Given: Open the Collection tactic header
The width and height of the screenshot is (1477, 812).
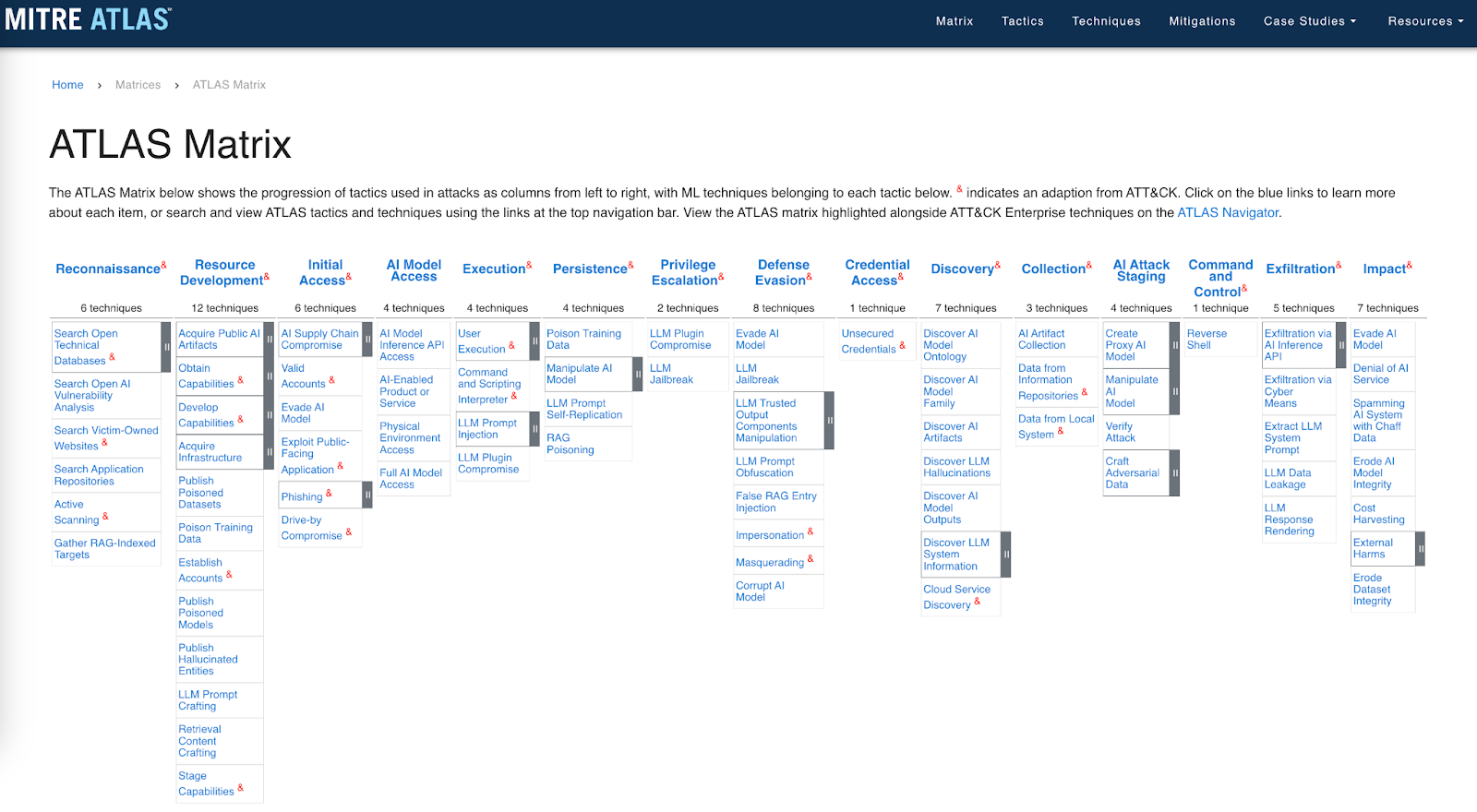Looking at the screenshot, I should pyautogui.click(x=1053, y=269).
